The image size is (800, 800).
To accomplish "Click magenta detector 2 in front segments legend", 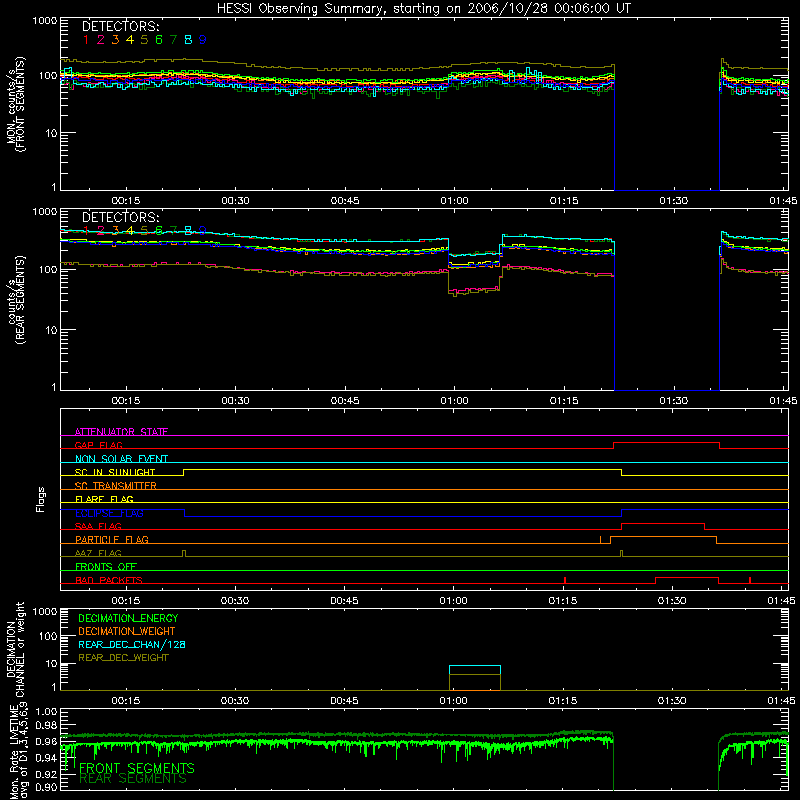I will coord(101,40).
